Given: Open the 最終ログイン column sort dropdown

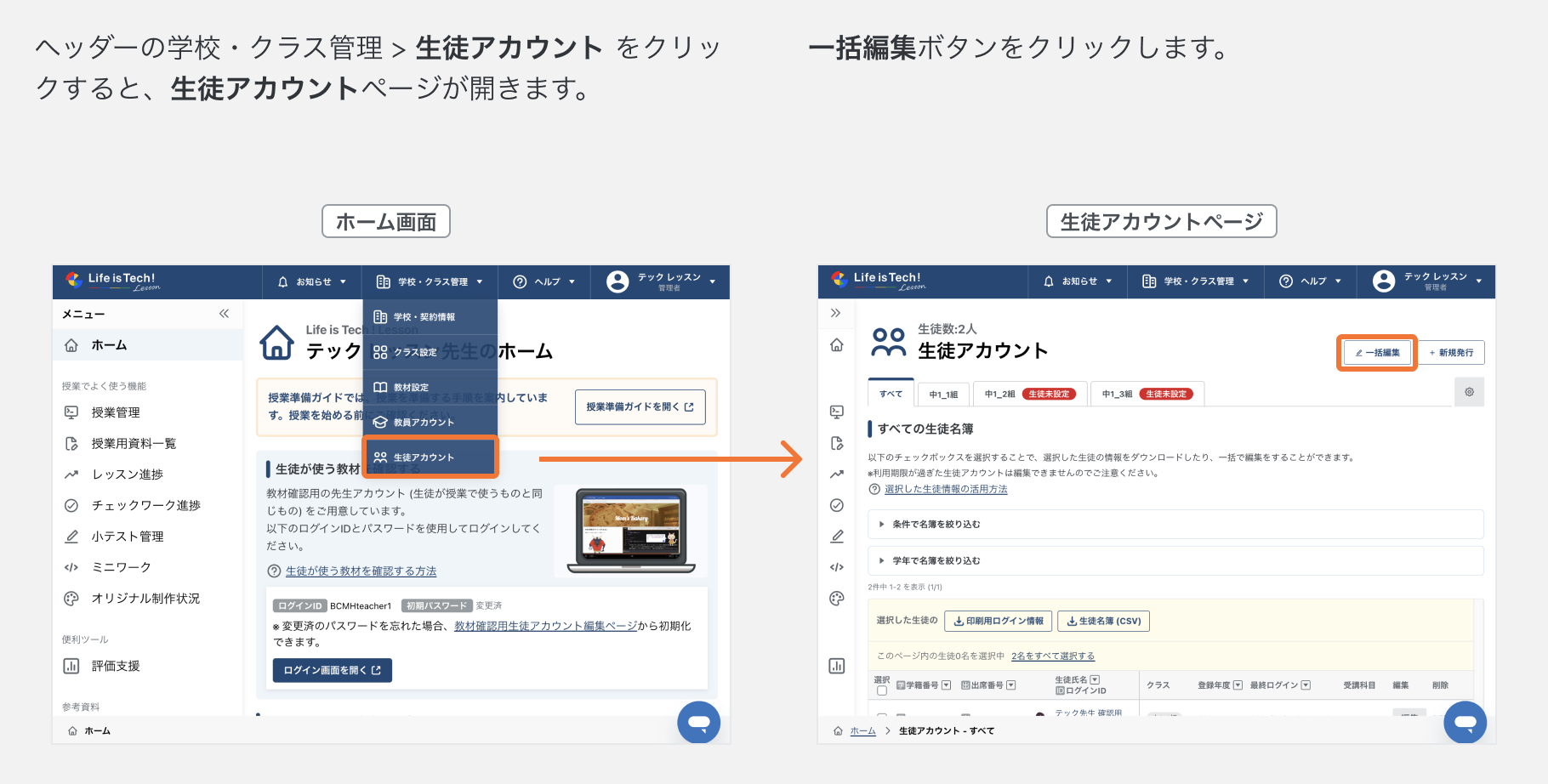Looking at the screenshot, I should [x=1306, y=685].
